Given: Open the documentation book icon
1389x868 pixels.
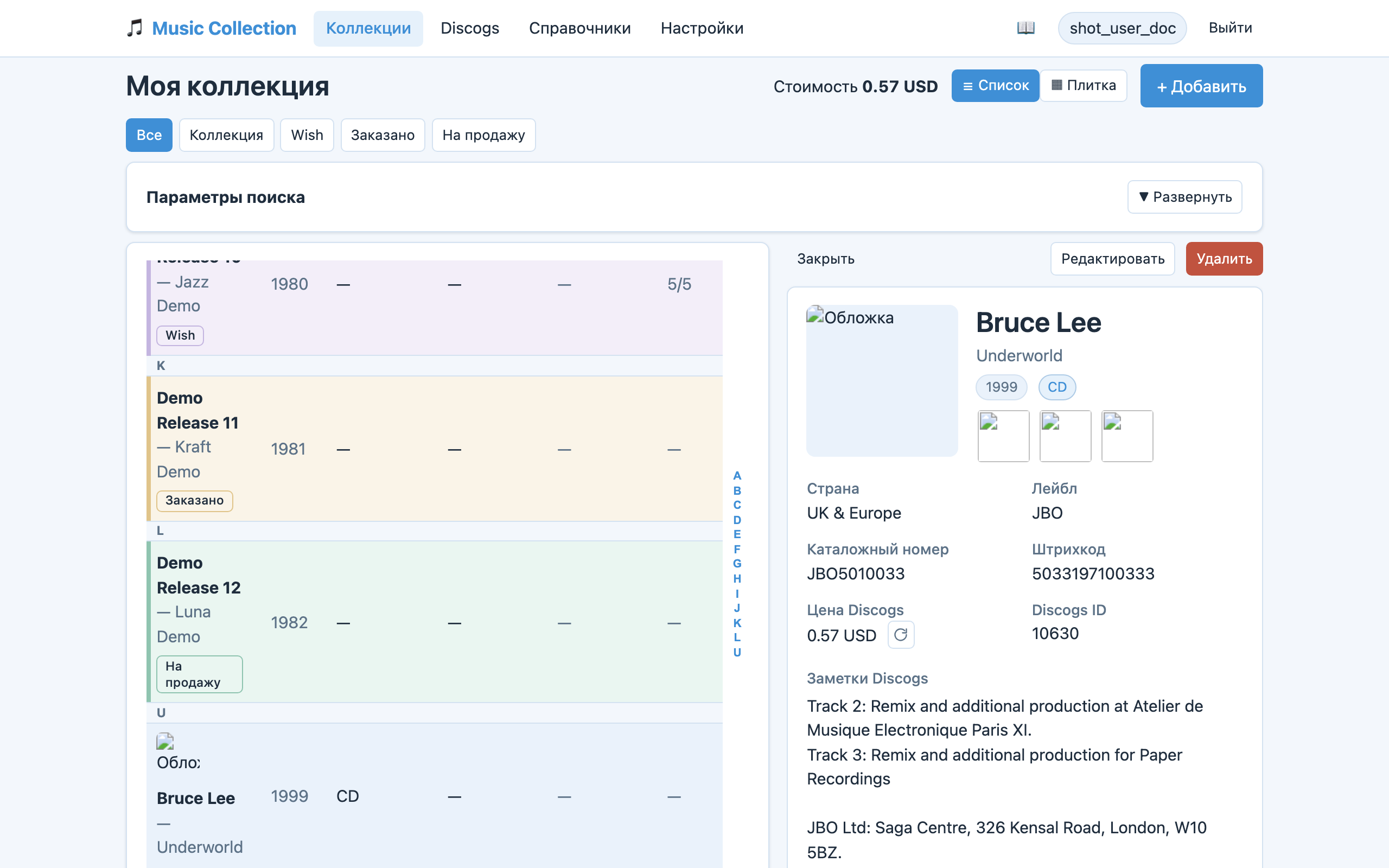Looking at the screenshot, I should (1025, 28).
